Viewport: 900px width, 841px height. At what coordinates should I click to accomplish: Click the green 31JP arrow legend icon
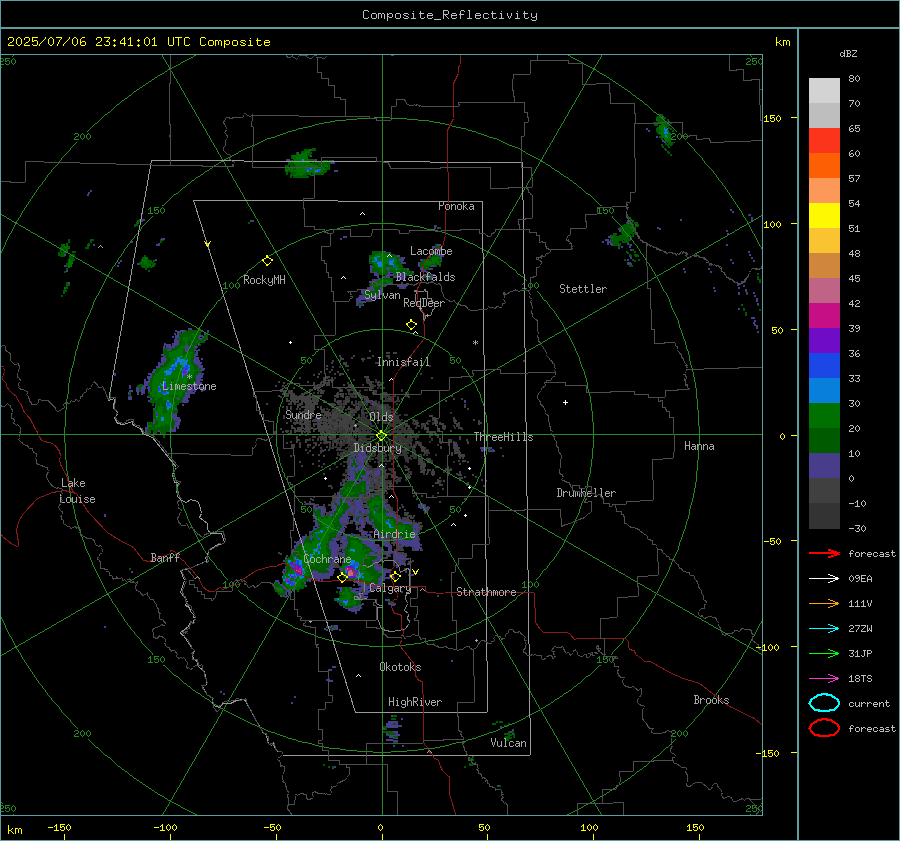[824, 653]
